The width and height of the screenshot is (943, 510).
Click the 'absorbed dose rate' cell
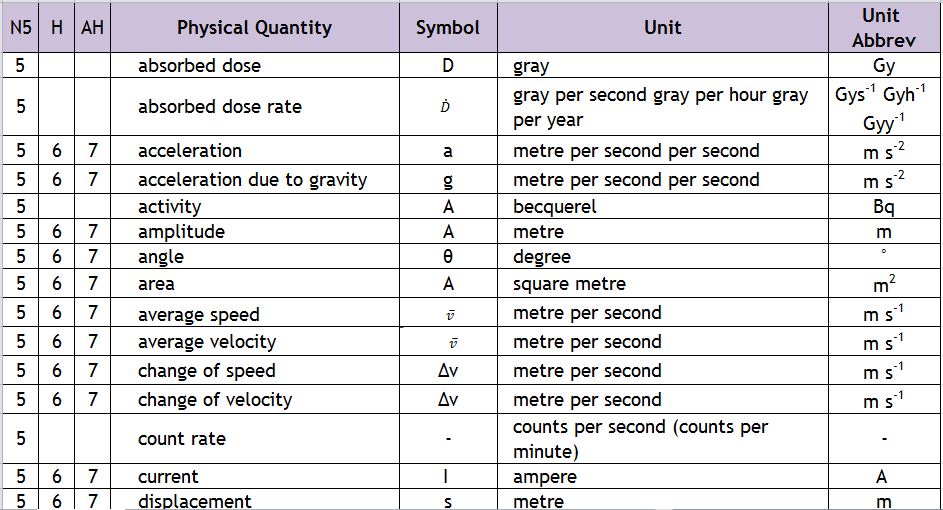tap(254, 106)
